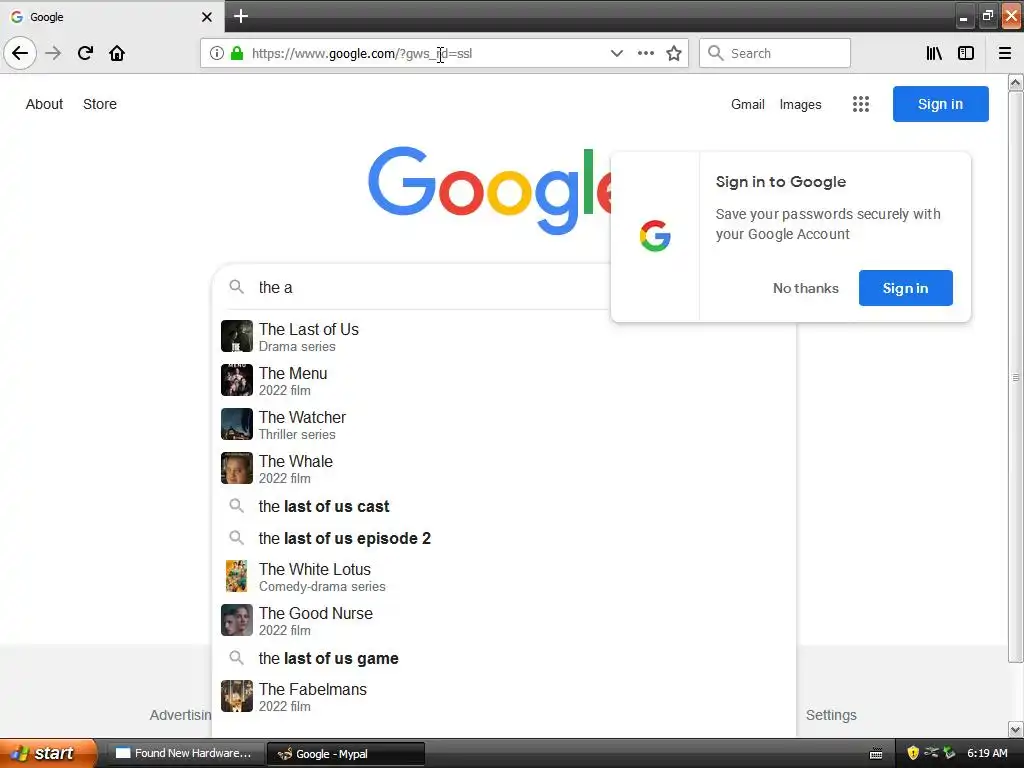The width and height of the screenshot is (1024, 768).
Task: Click the taskbar clock showing 6:19 AM
Action: point(987,753)
